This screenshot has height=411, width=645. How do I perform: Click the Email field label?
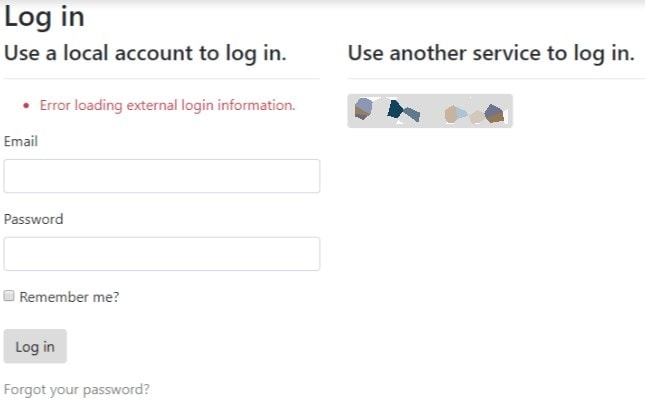(21, 142)
